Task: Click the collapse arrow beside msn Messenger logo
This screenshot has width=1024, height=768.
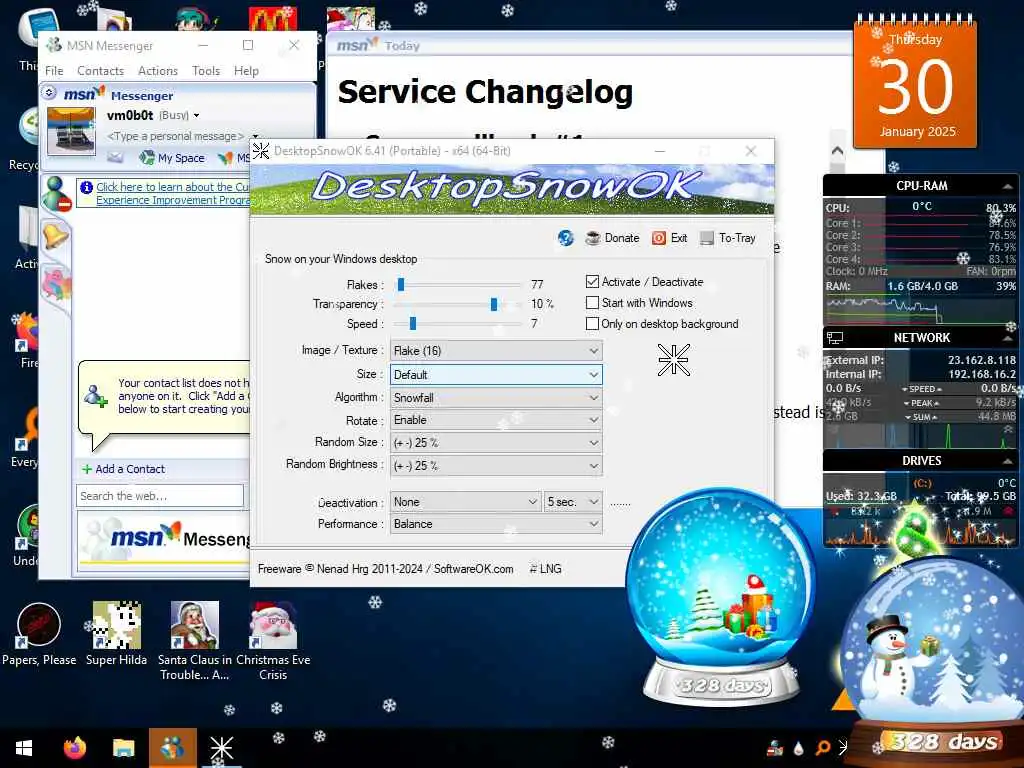Action: [x=49, y=93]
